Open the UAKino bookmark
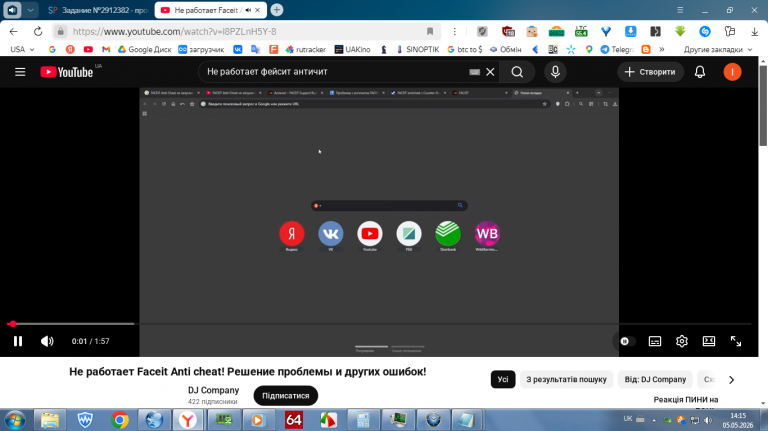Screen dimensions: 768x431 point(353,49)
